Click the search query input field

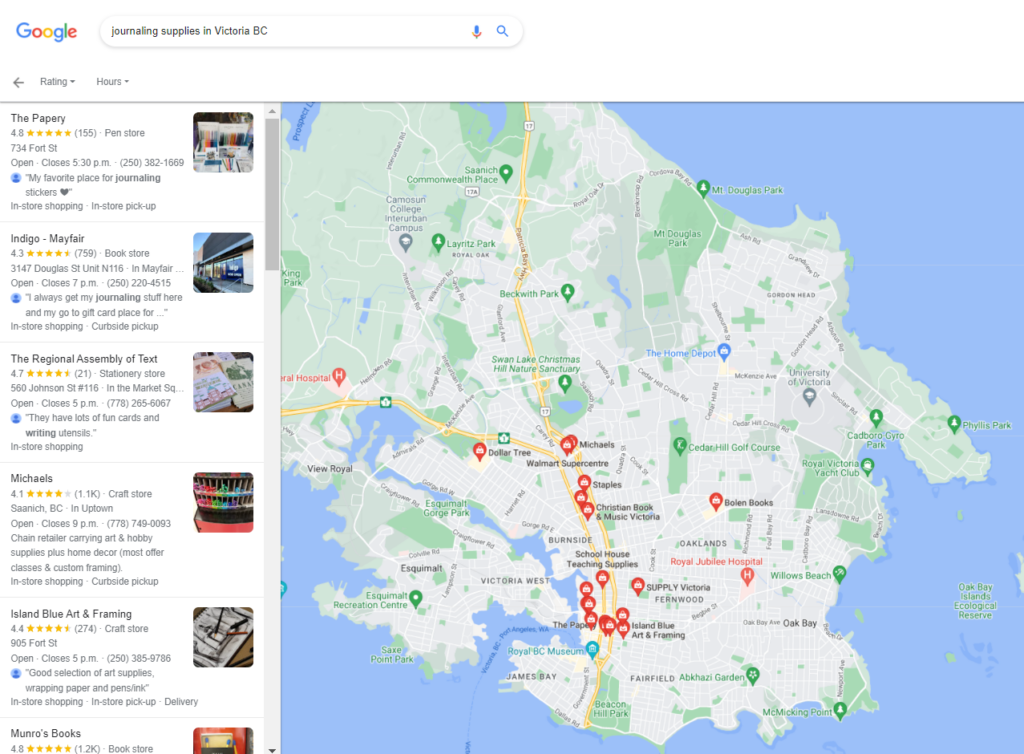pos(280,31)
